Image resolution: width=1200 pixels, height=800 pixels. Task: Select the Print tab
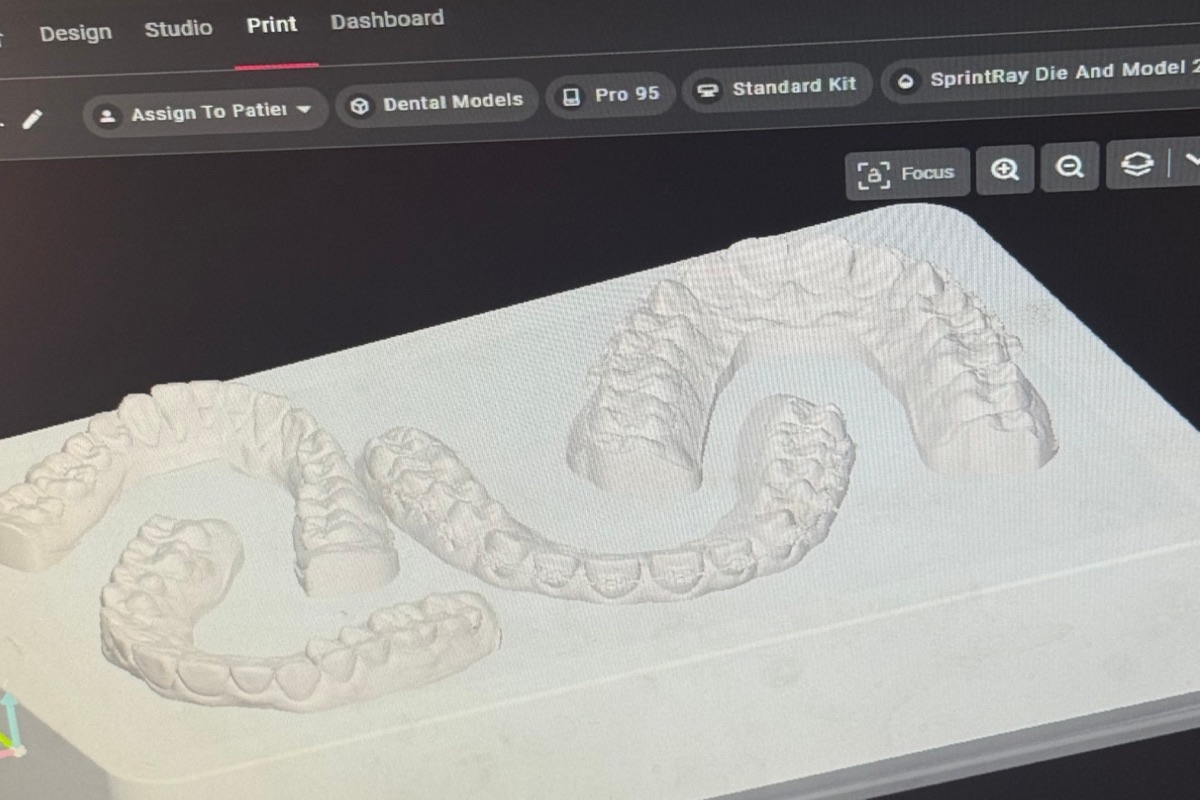[x=272, y=25]
